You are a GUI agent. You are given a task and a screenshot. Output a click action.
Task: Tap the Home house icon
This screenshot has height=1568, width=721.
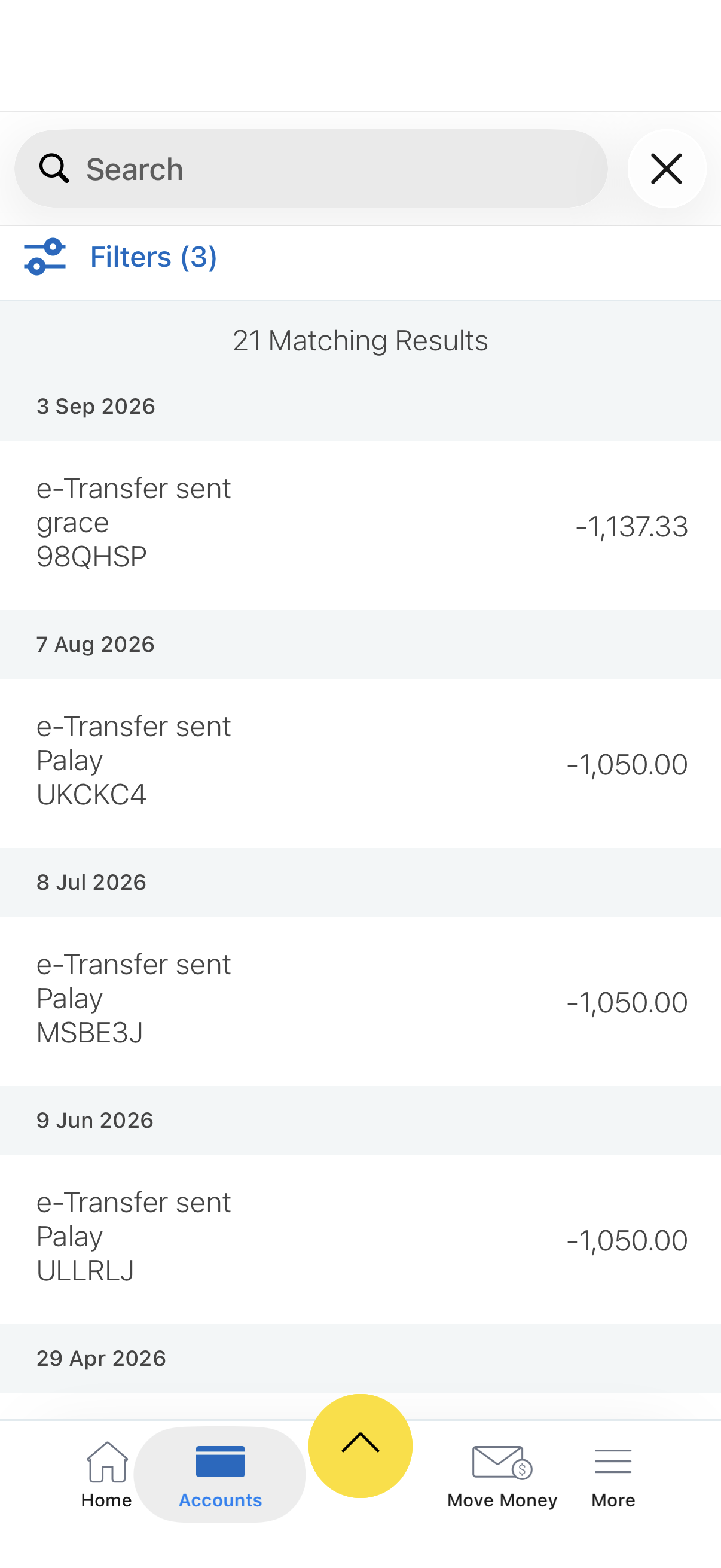[x=107, y=1462]
